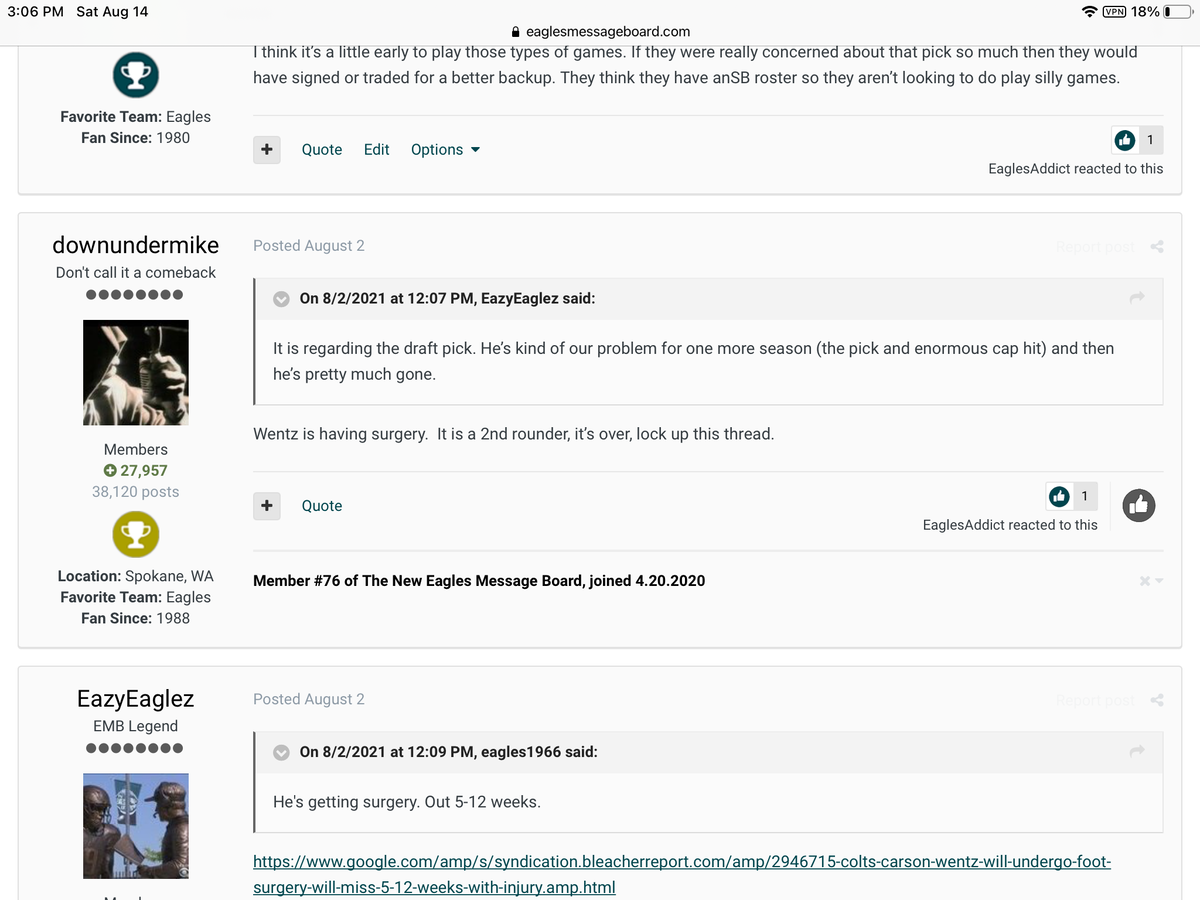Viewport: 1200px width, 900px height.
Task: Toggle multiquote plus on the top post
Action: pyautogui.click(x=266, y=150)
